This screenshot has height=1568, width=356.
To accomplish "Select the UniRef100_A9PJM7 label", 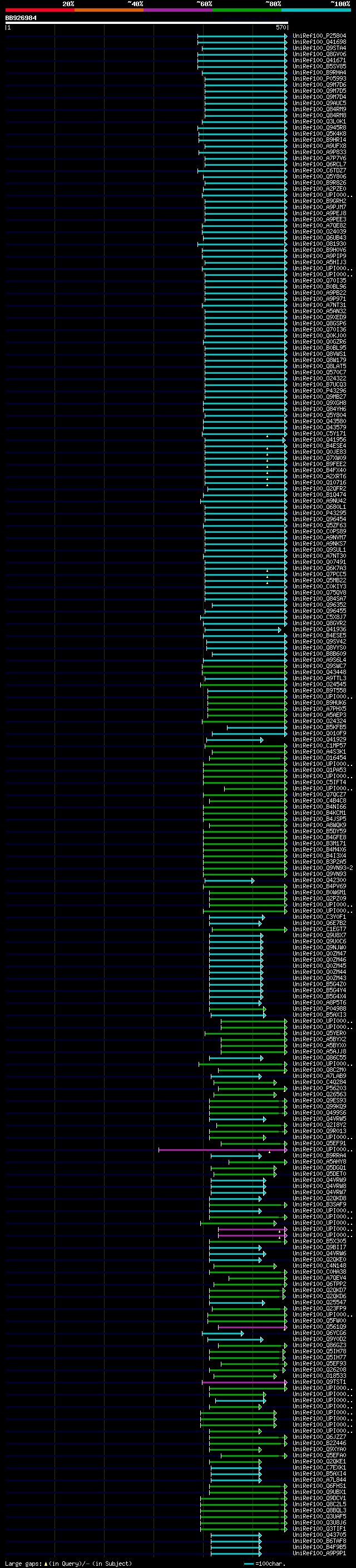I will tap(319, 207).
